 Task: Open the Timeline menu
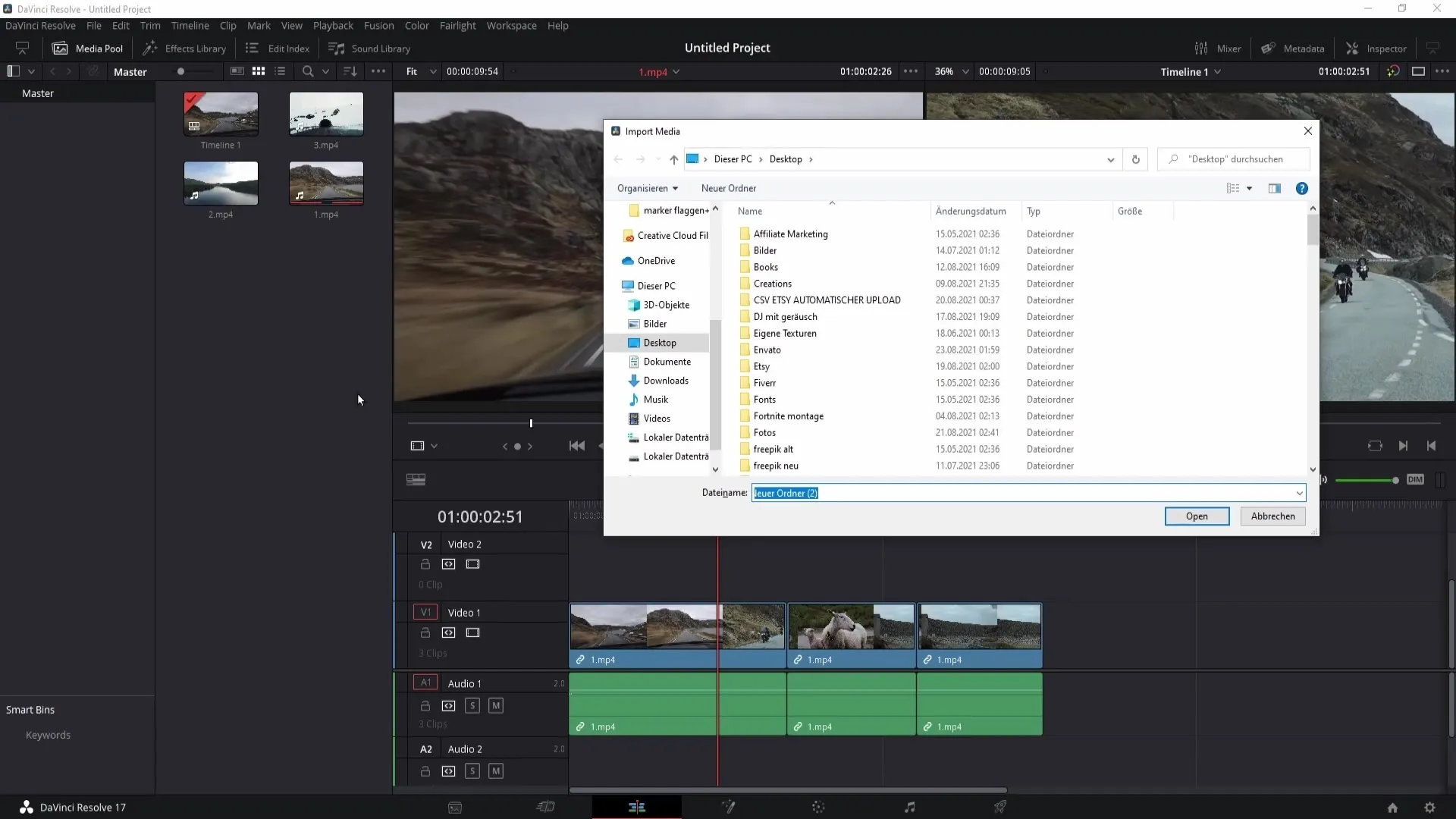(190, 25)
